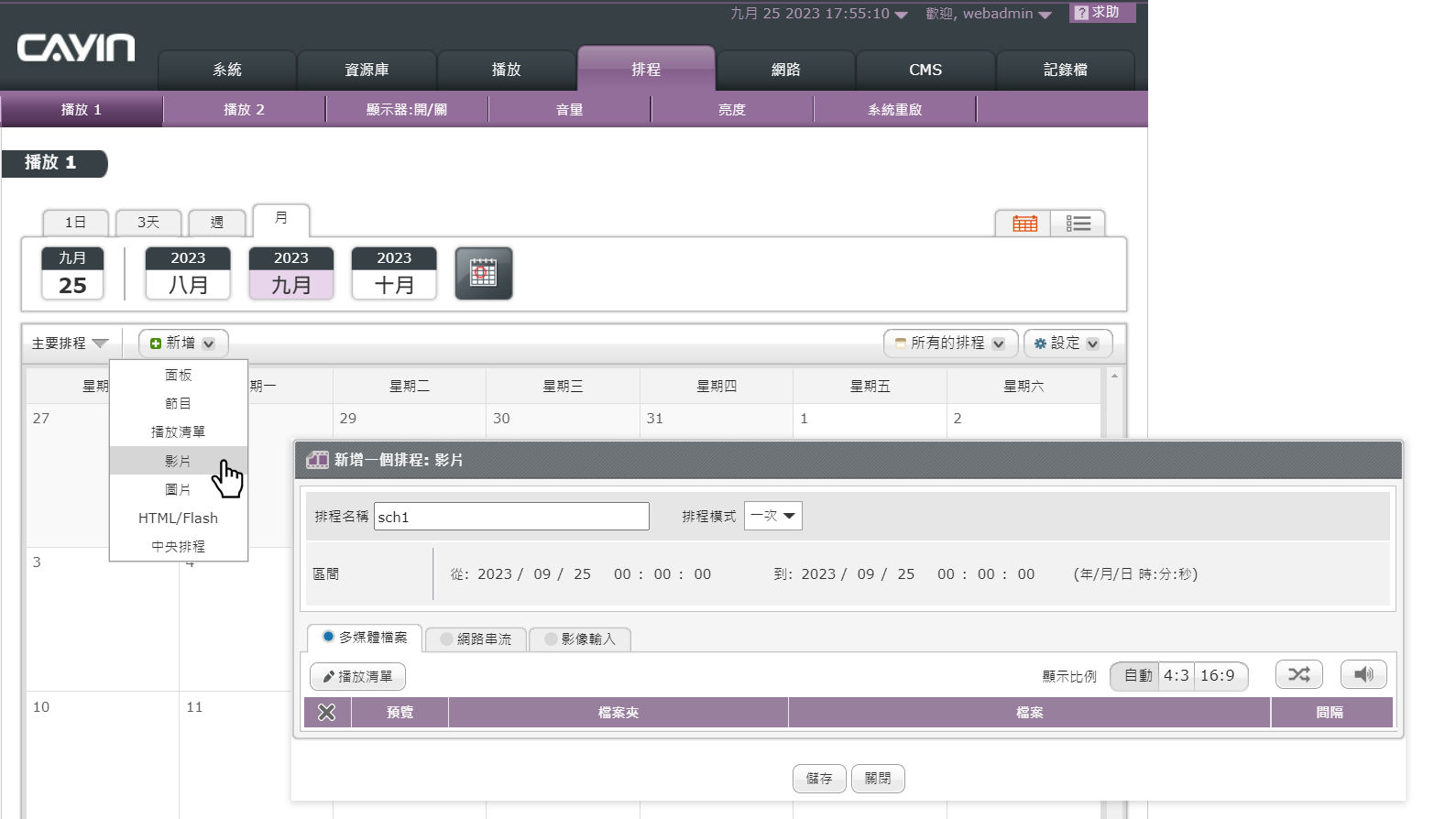
Task: Click the 檔案夾 column header
Action: 619,713
